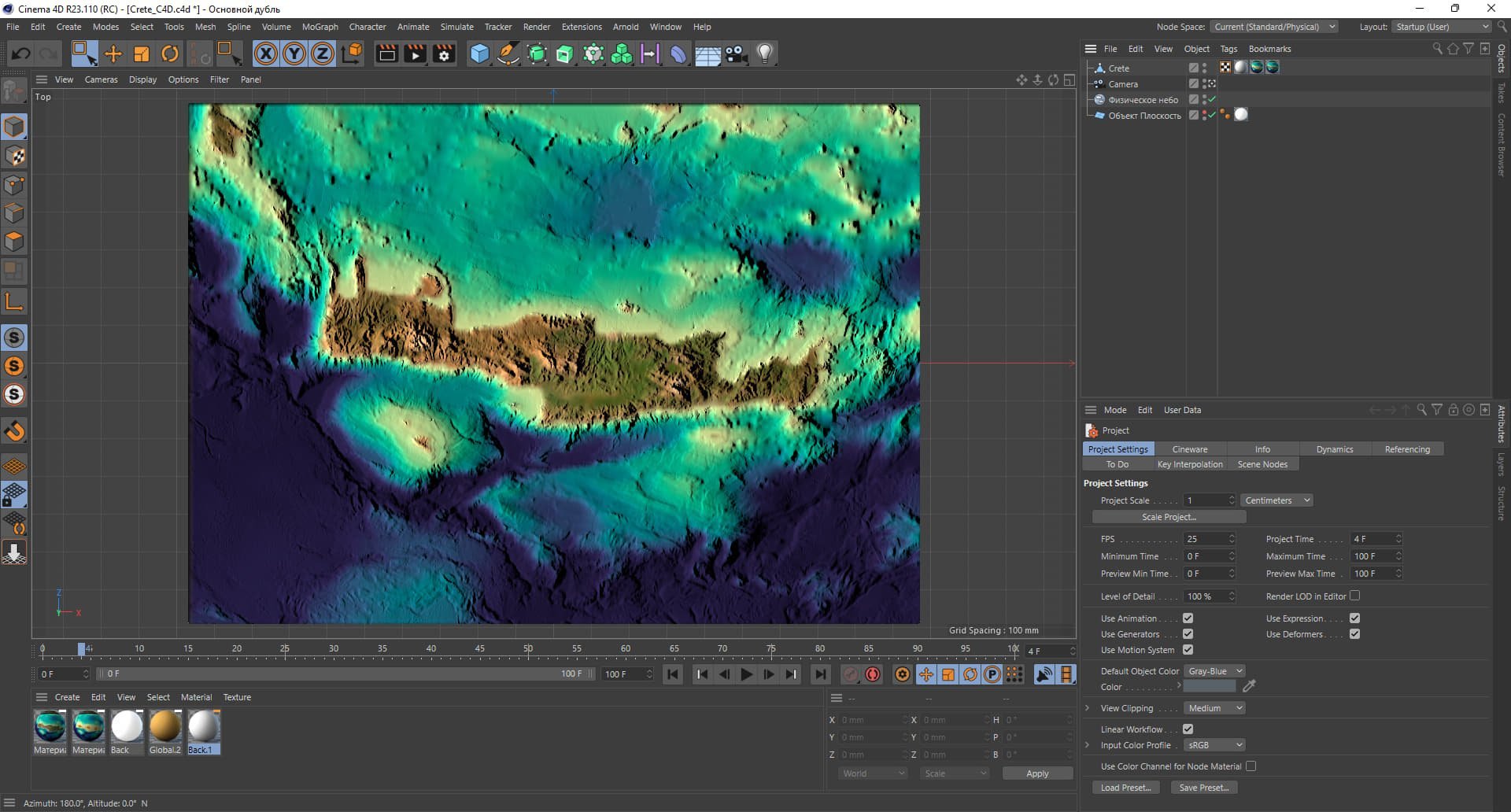Switch to the Cineware tab
This screenshot has width=1511, height=812.
1190,449
